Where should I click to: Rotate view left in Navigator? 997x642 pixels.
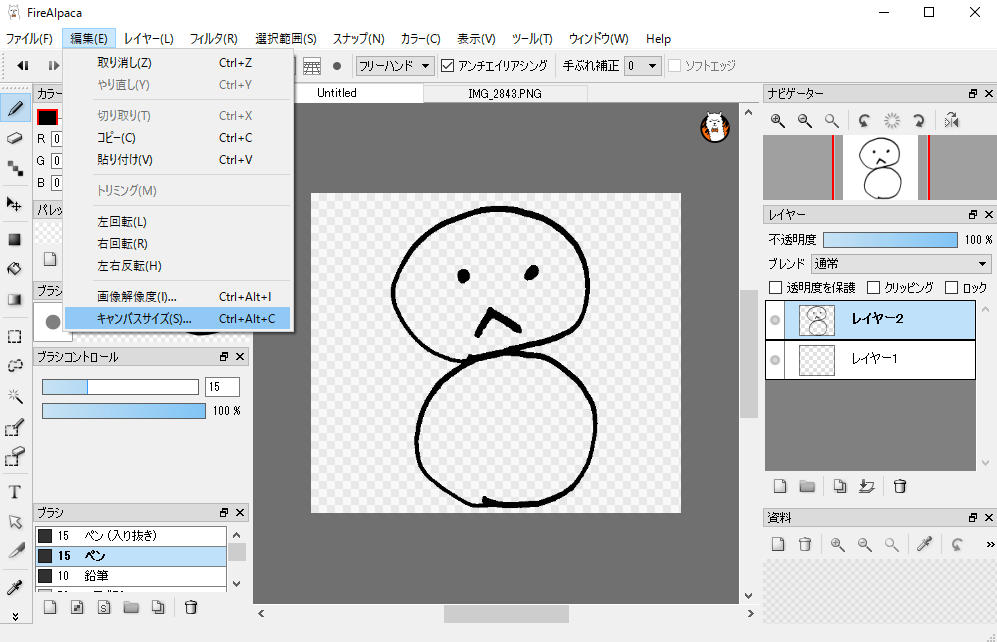point(864,120)
